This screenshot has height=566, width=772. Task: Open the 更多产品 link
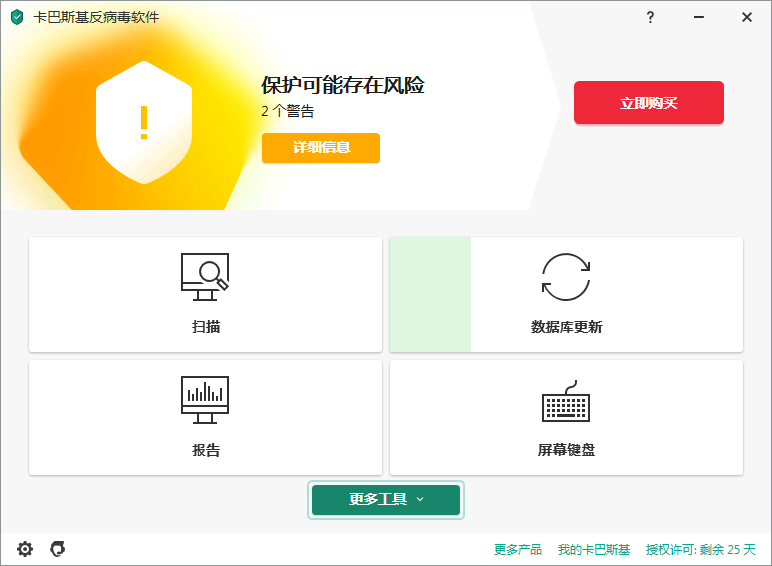pyautogui.click(x=518, y=549)
